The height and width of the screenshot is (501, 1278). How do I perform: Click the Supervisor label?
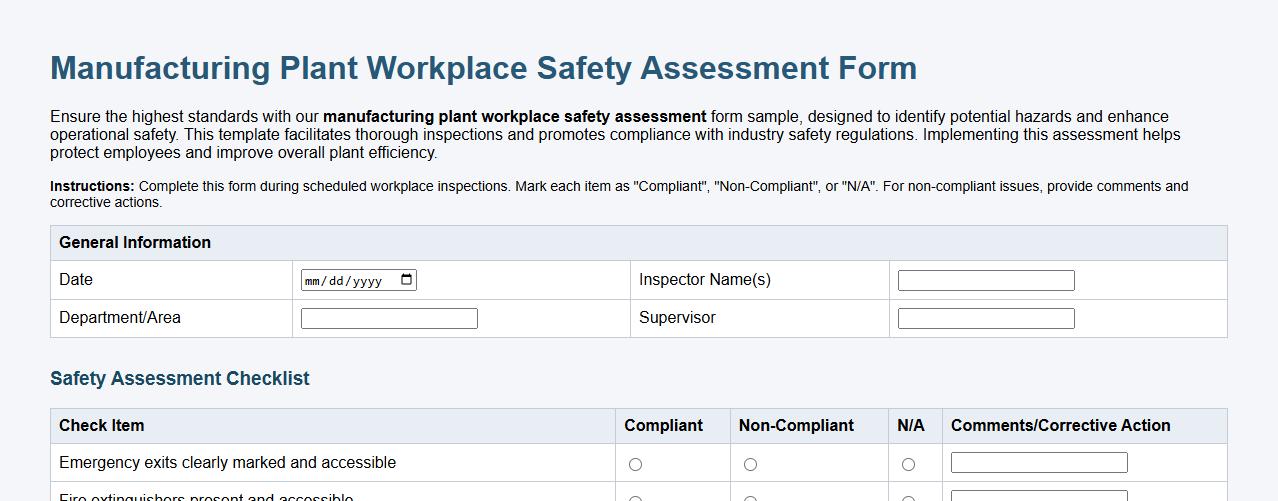click(x=677, y=318)
